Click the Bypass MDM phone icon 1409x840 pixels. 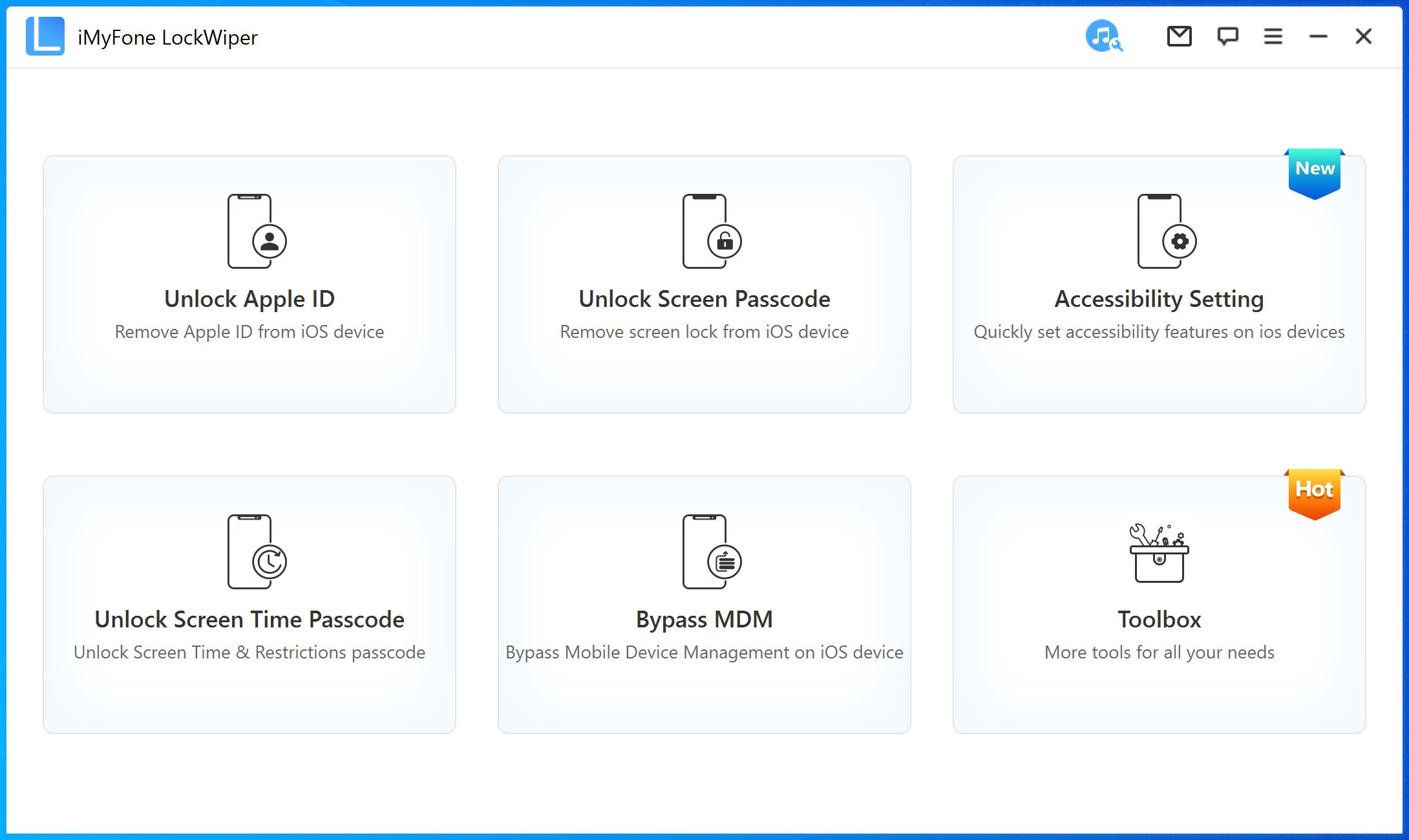[711, 552]
